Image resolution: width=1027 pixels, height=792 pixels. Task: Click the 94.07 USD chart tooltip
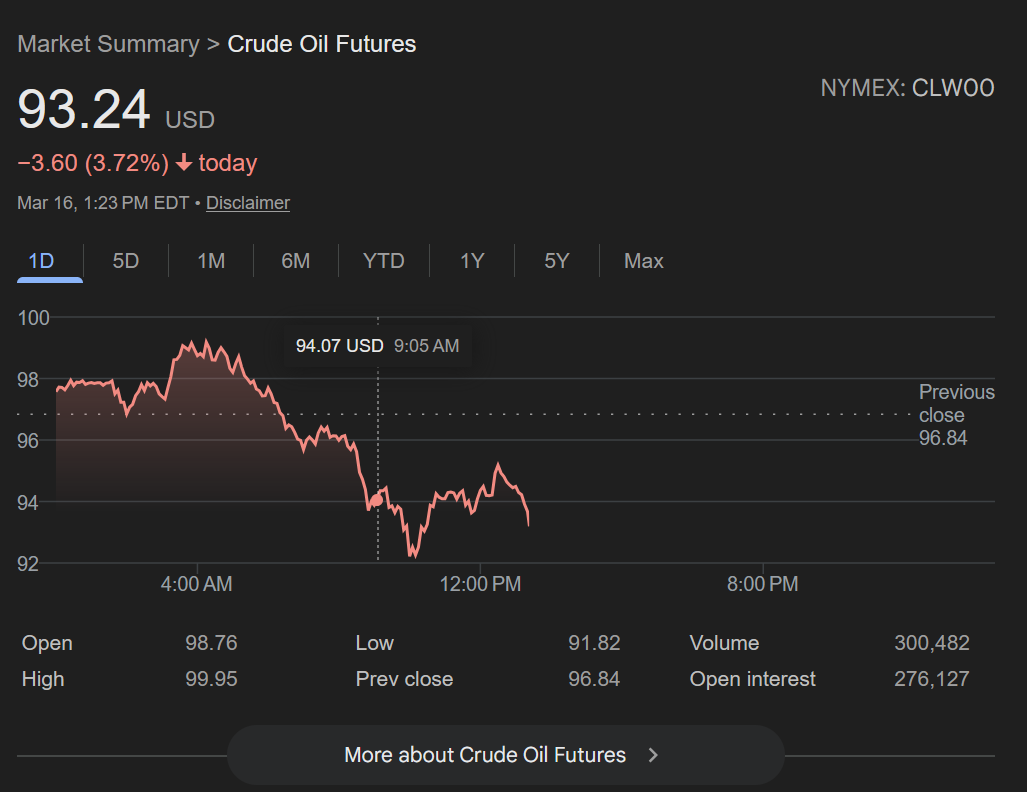[x=377, y=346]
